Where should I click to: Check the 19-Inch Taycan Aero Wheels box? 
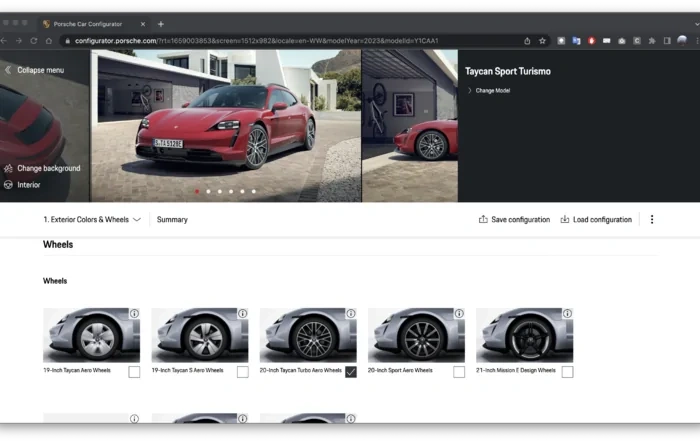[x=134, y=372]
